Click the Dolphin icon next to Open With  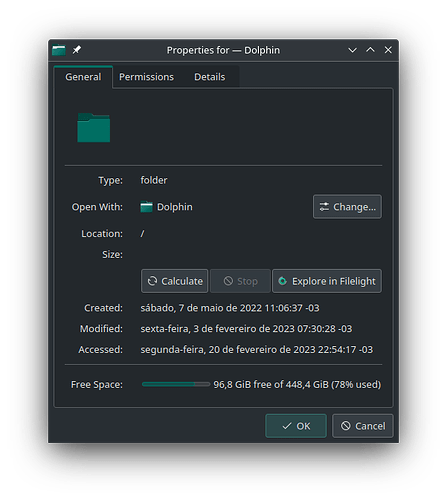tap(146, 207)
